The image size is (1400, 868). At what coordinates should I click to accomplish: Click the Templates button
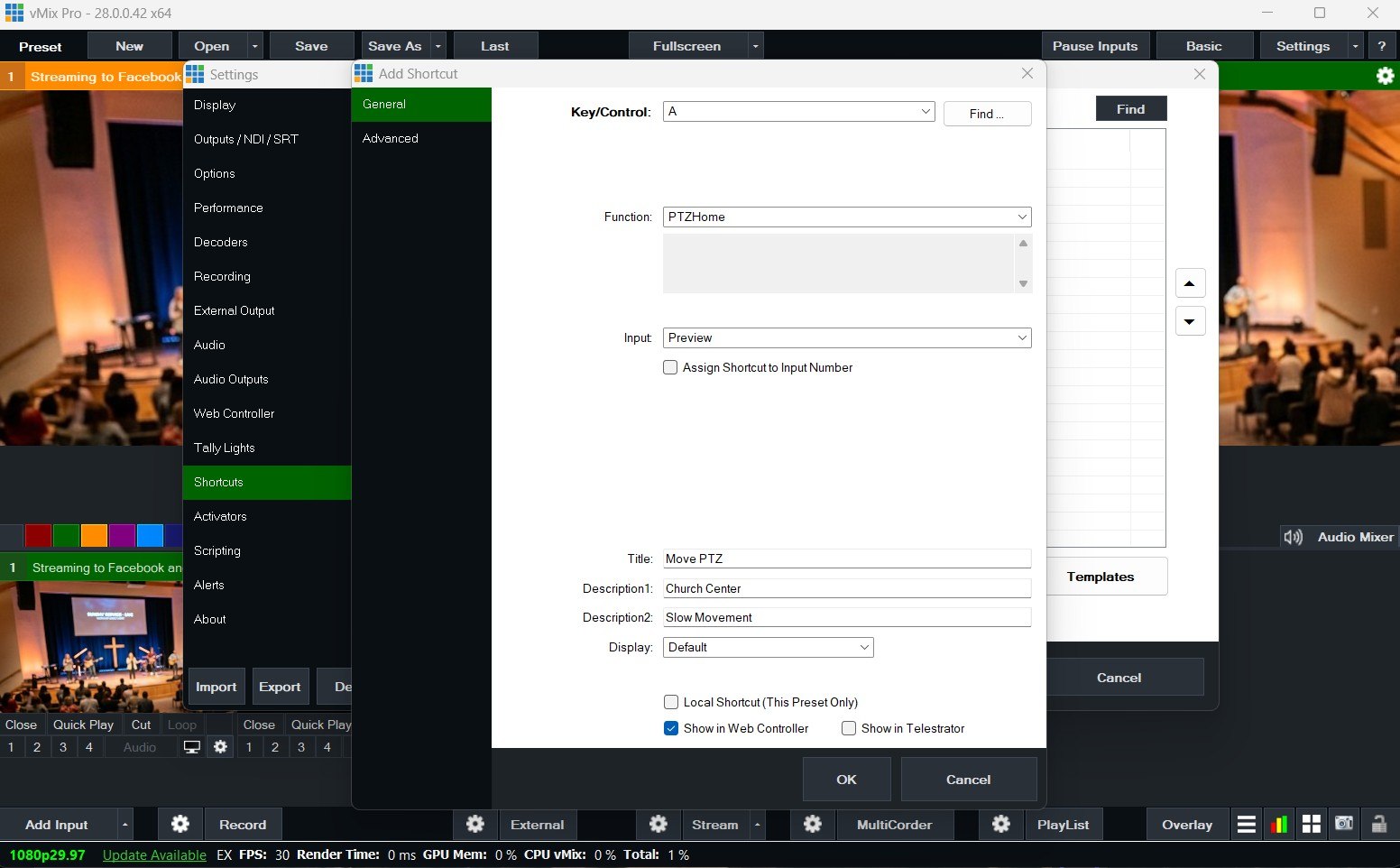point(1101,577)
